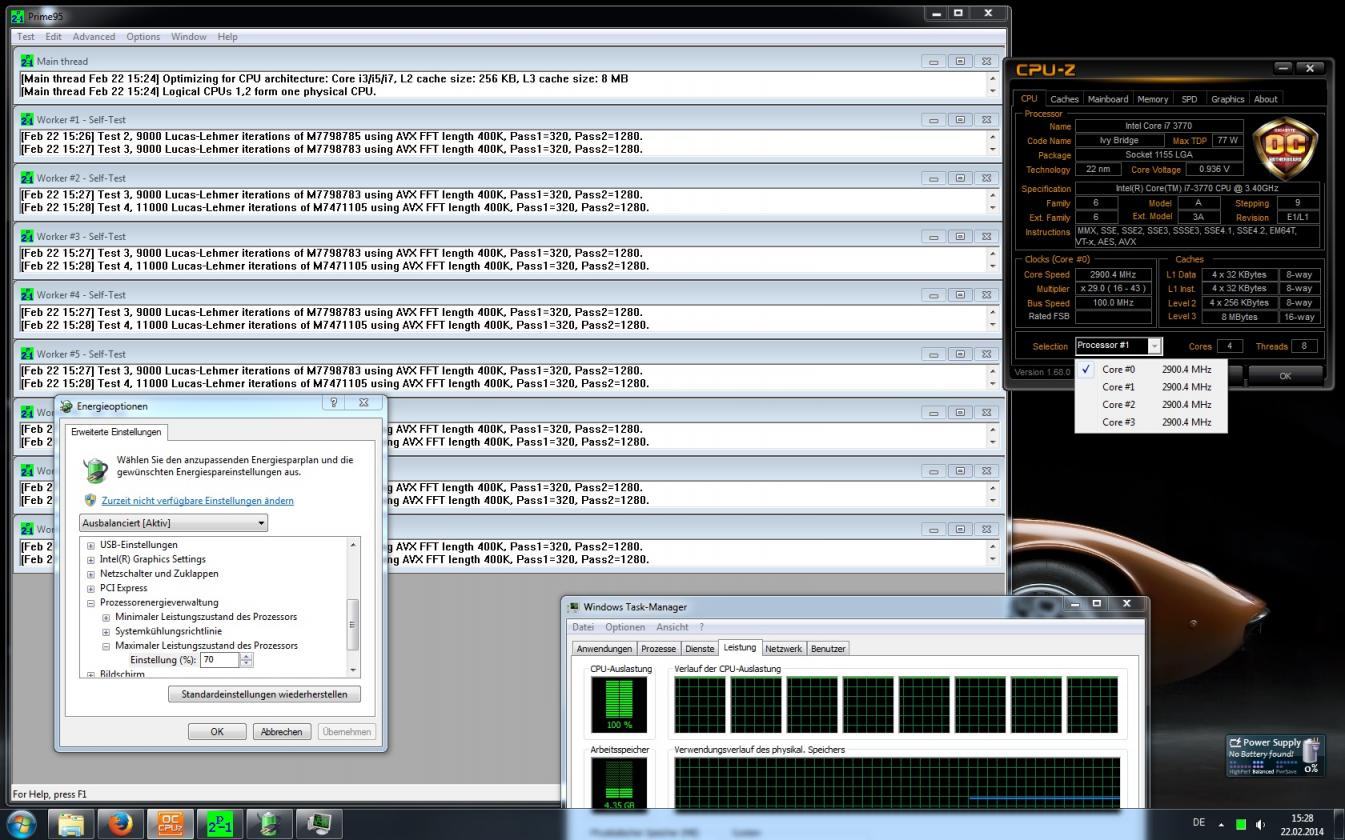The width and height of the screenshot is (1345, 840).
Task: Click the help question mark in Energieoptionen
Action: coord(334,402)
